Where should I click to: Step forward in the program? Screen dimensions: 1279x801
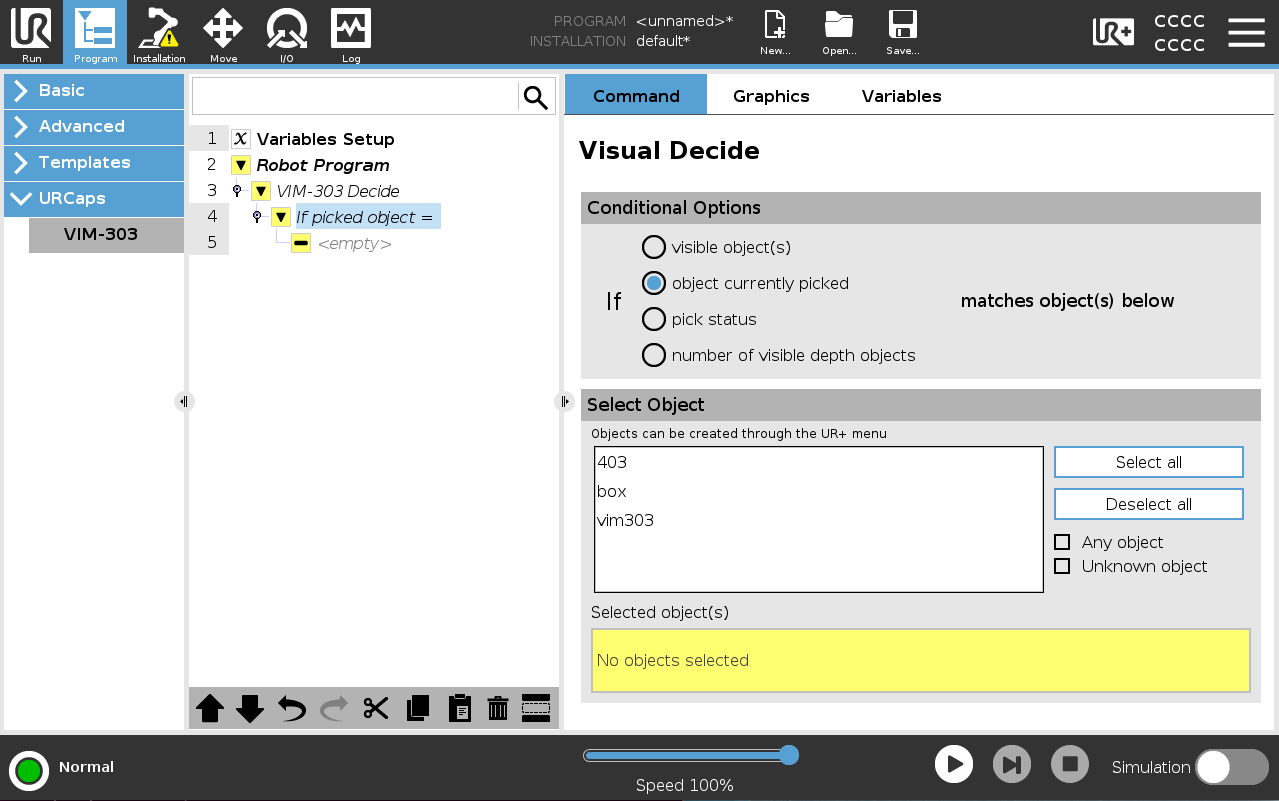(1012, 765)
